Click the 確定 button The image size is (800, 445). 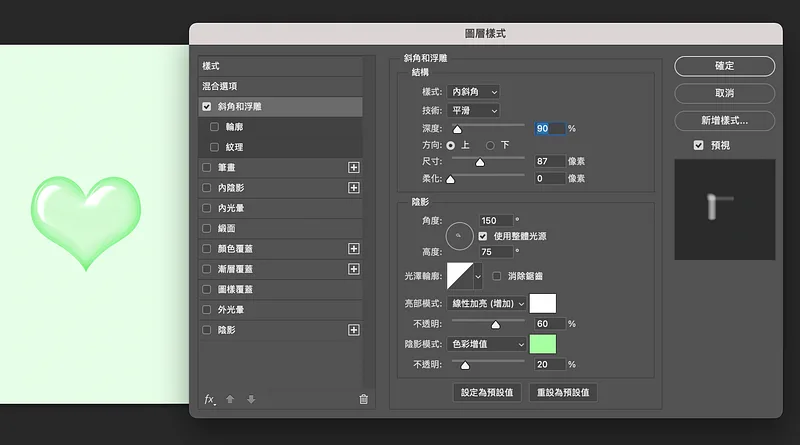point(724,66)
